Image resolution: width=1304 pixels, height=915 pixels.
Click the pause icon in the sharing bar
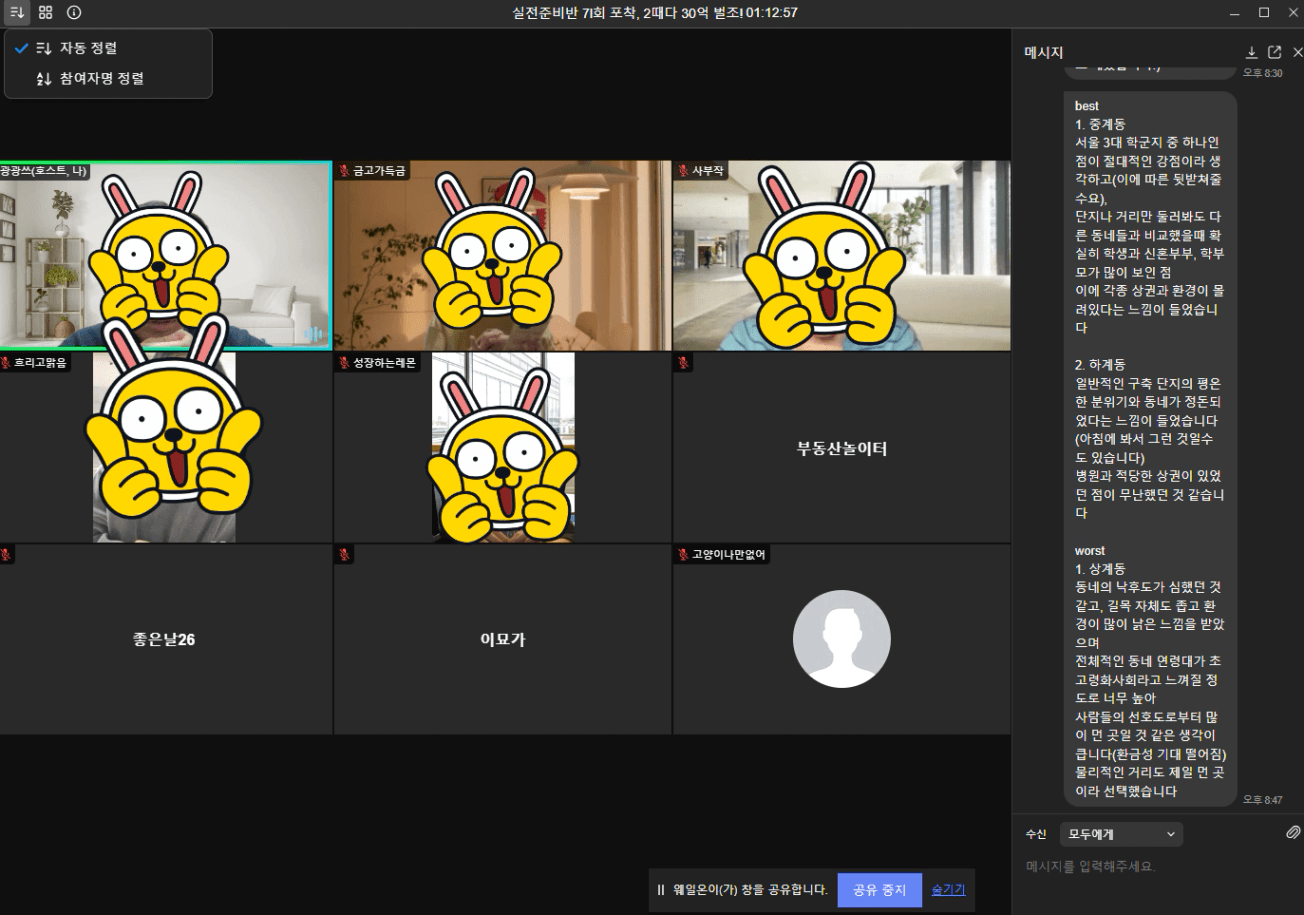coord(660,889)
